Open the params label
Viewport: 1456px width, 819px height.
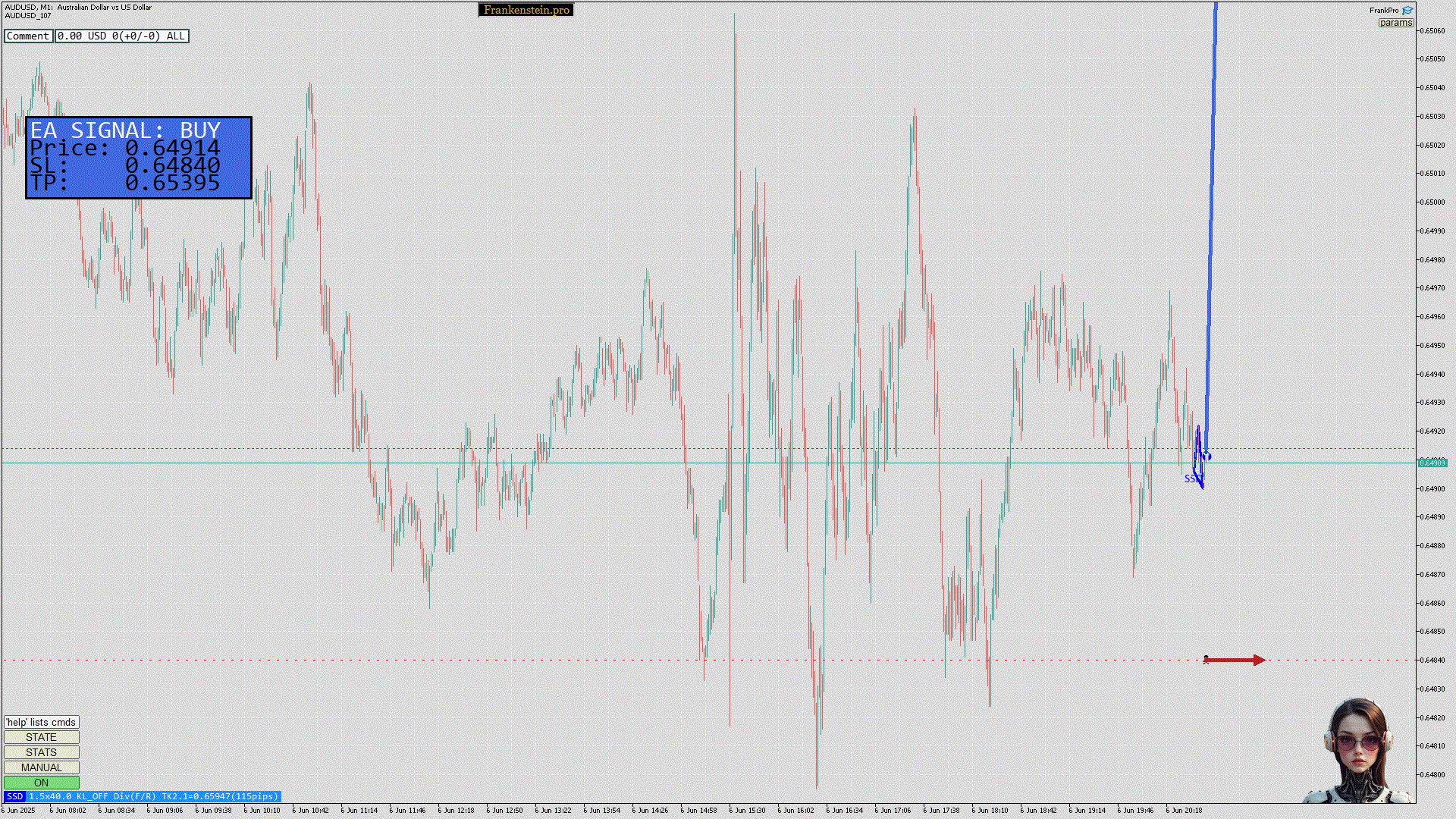pos(1395,23)
